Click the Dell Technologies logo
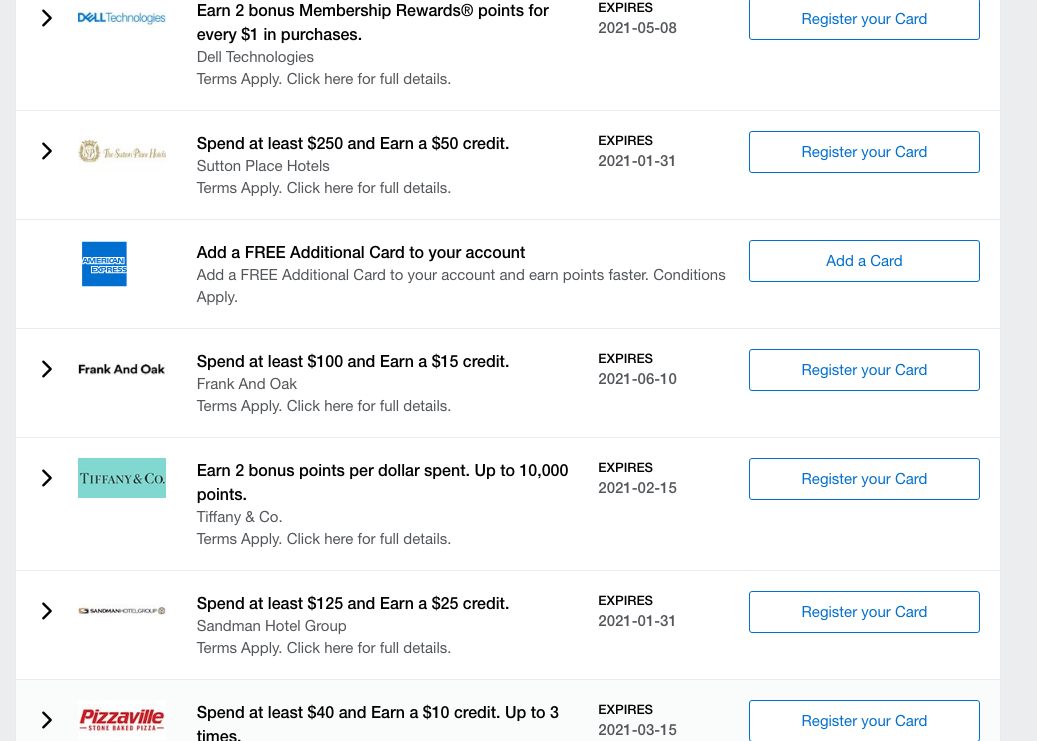The image size is (1037, 741). 122,18
